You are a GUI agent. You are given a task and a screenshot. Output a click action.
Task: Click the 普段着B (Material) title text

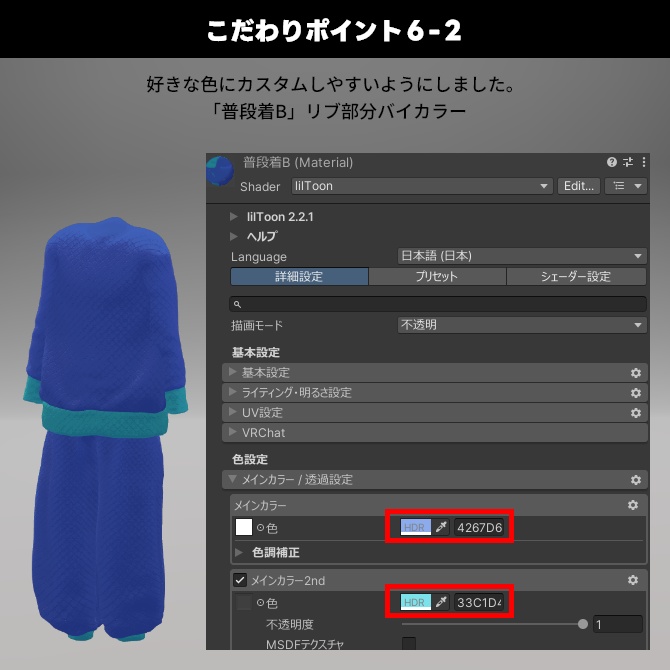tap(298, 162)
